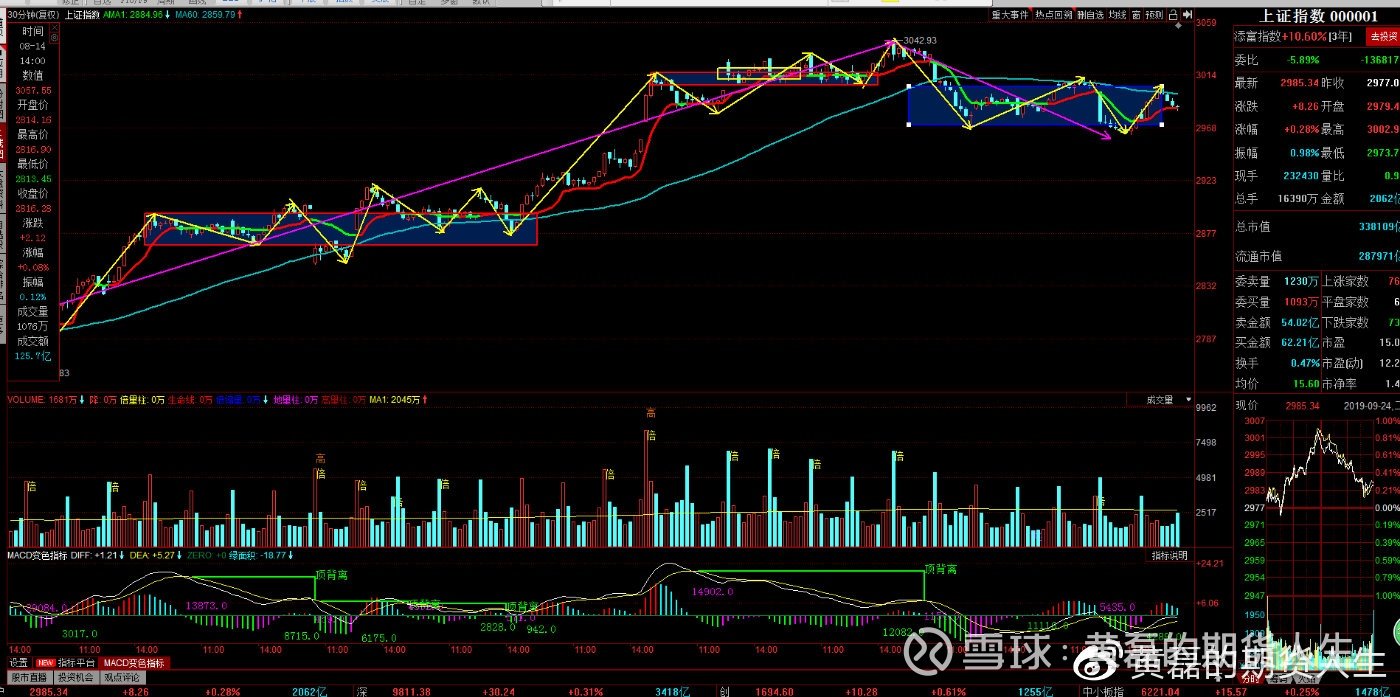
Task: Select the 观点评论 opinion comments tab
Action: [122, 677]
